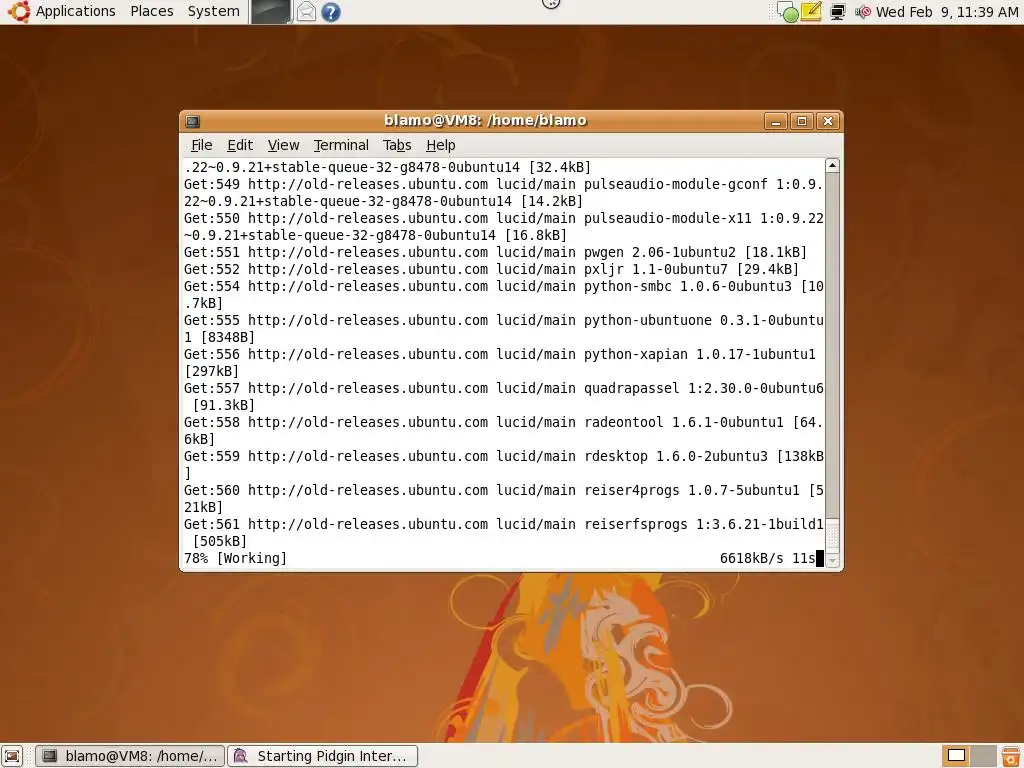Screen dimensions: 1024x768
Task: Click the '78% [Working]' progress text
Action: pyautogui.click(x=235, y=558)
